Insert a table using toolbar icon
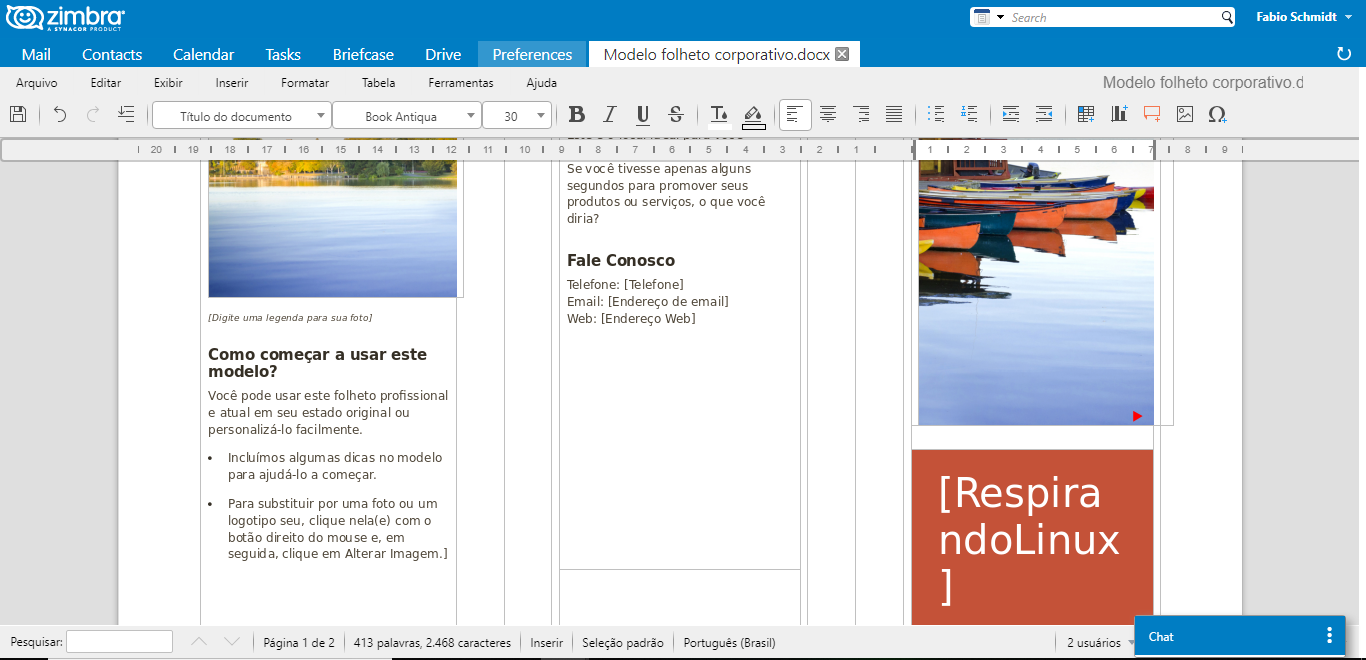Image resolution: width=1366 pixels, height=660 pixels. (1086, 115)
